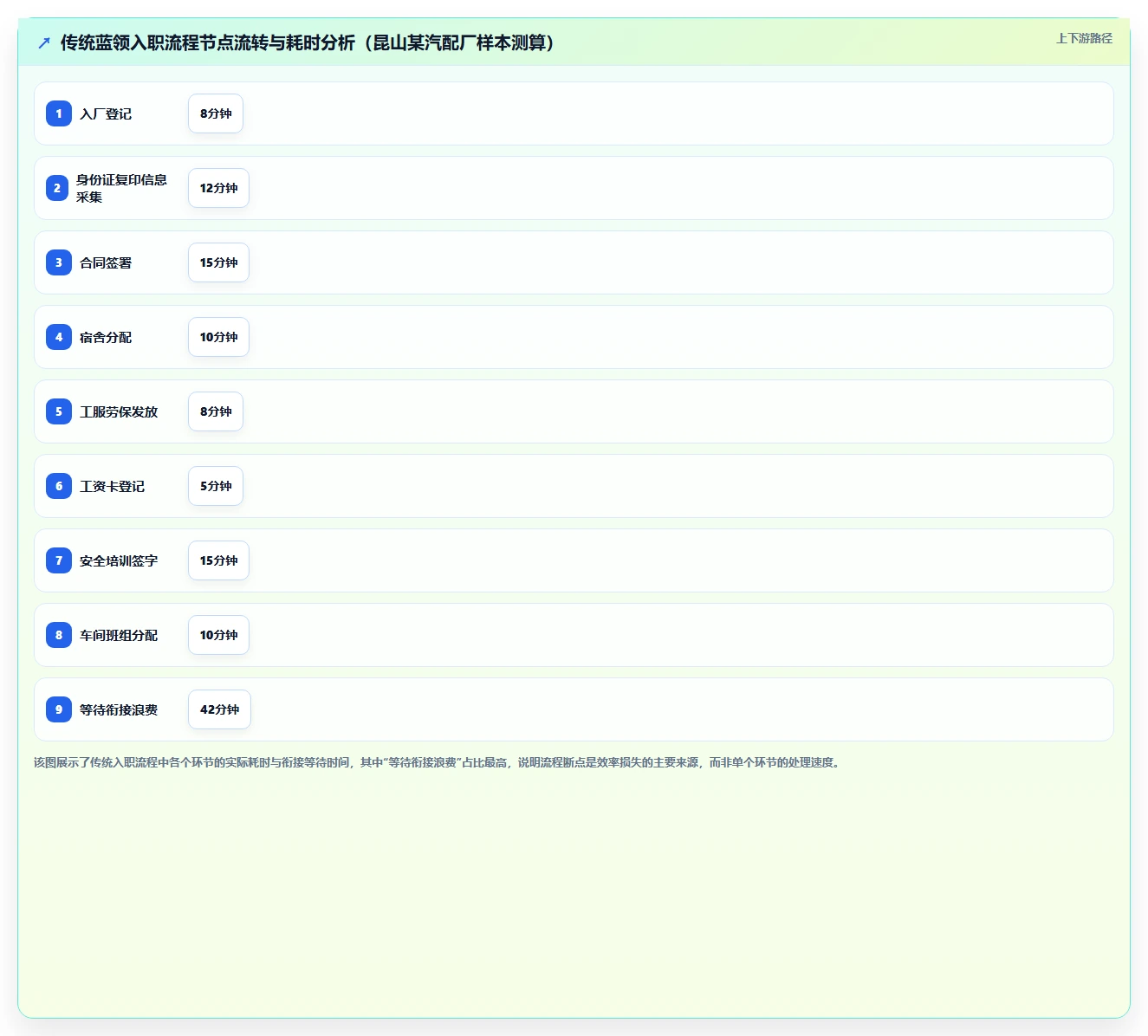
Task: Select the 安全培训签字 row
Action: tap(574, 560)
